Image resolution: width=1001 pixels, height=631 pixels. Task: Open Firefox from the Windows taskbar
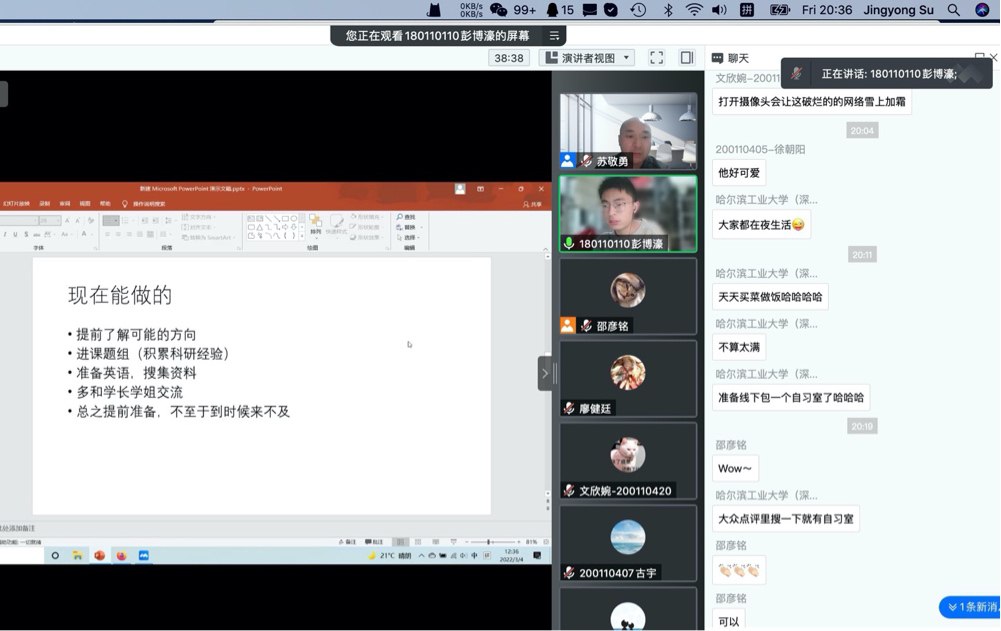[x=120, y=556]
